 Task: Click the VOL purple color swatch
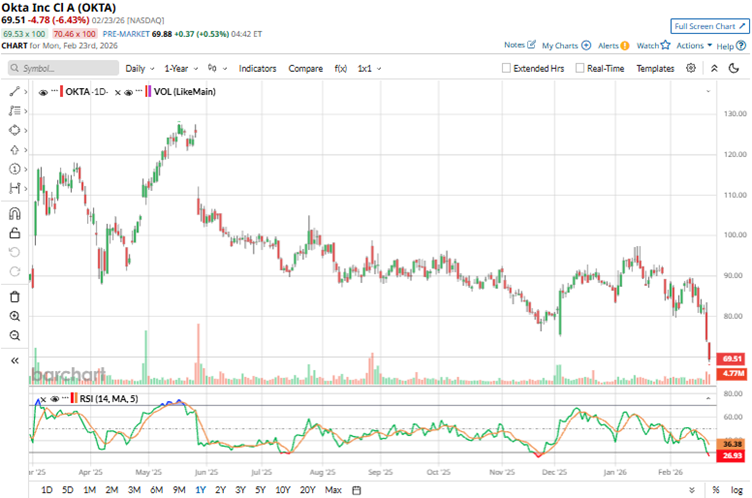[x=149, y=92]
